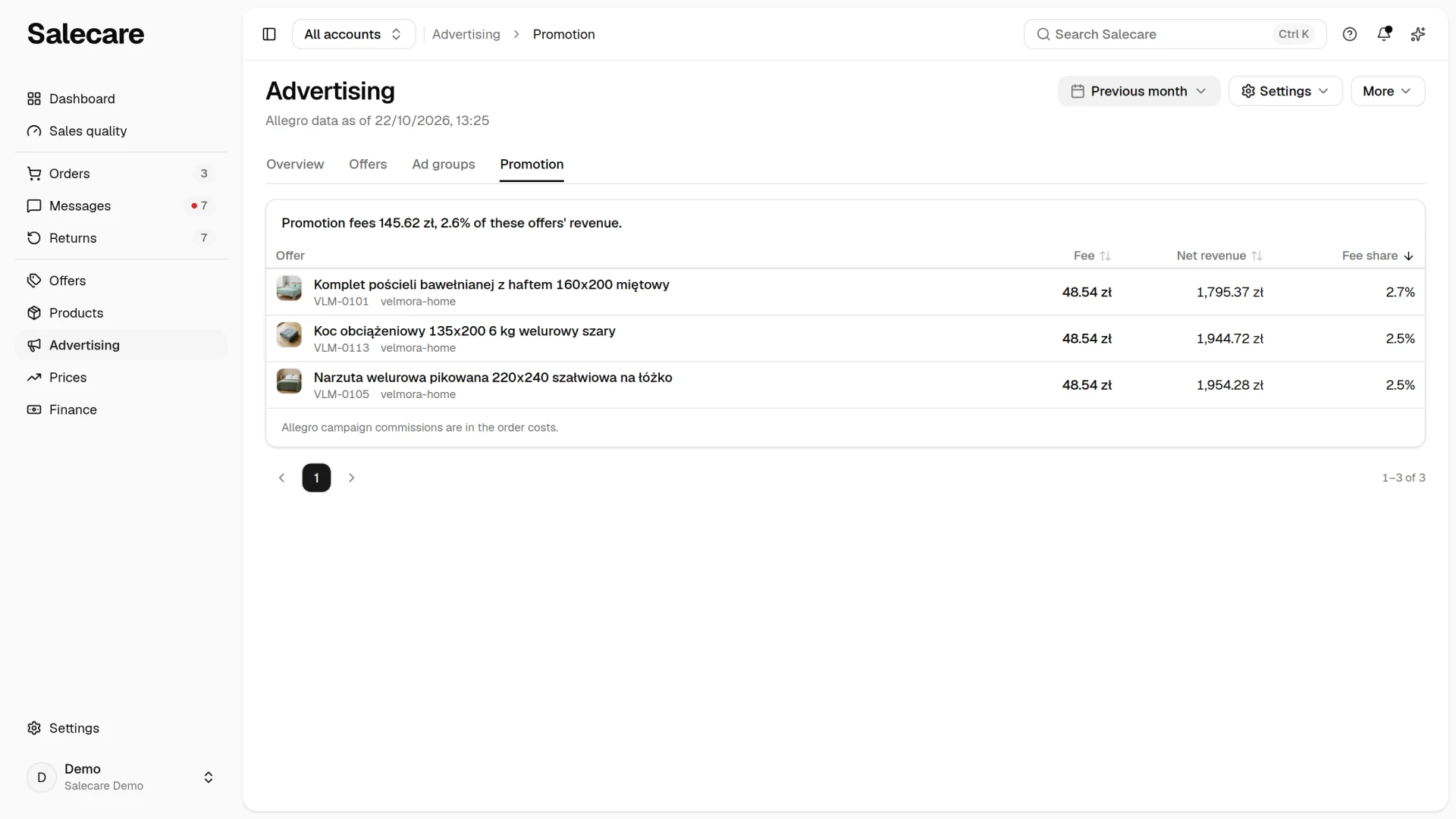Select the Promotion tab

(x=532, y=165)
